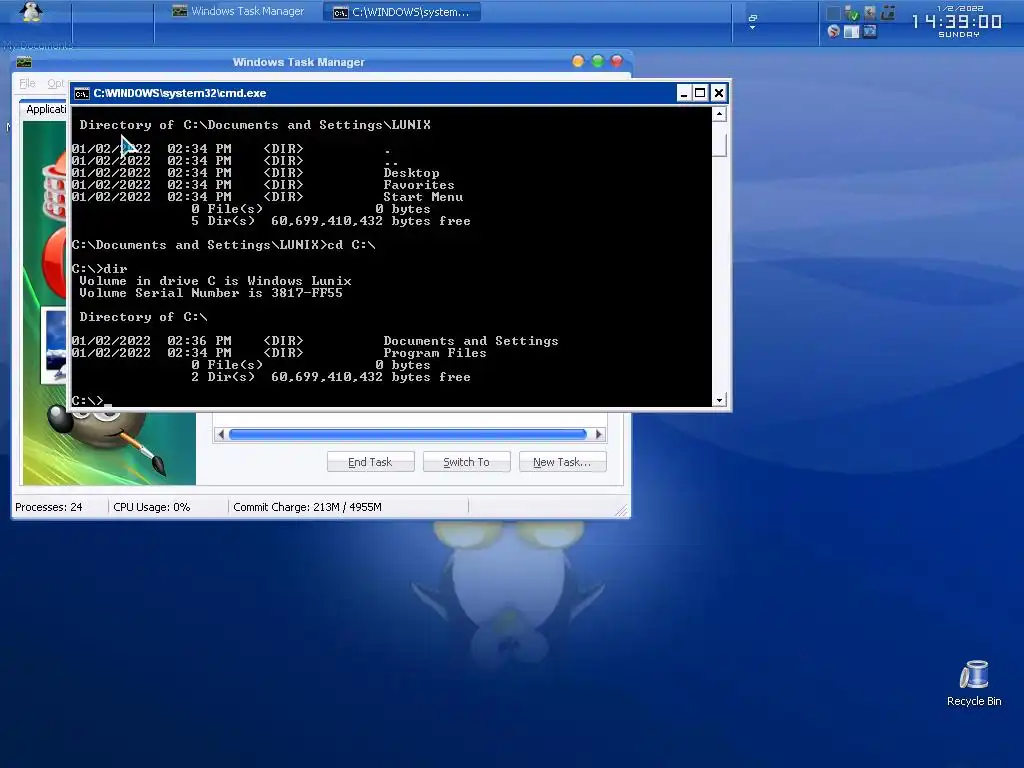Viewport: 1024px width, 768px height.
Task: Click Task Manager title bar graph icon
Action: click(x=24, y=62)
